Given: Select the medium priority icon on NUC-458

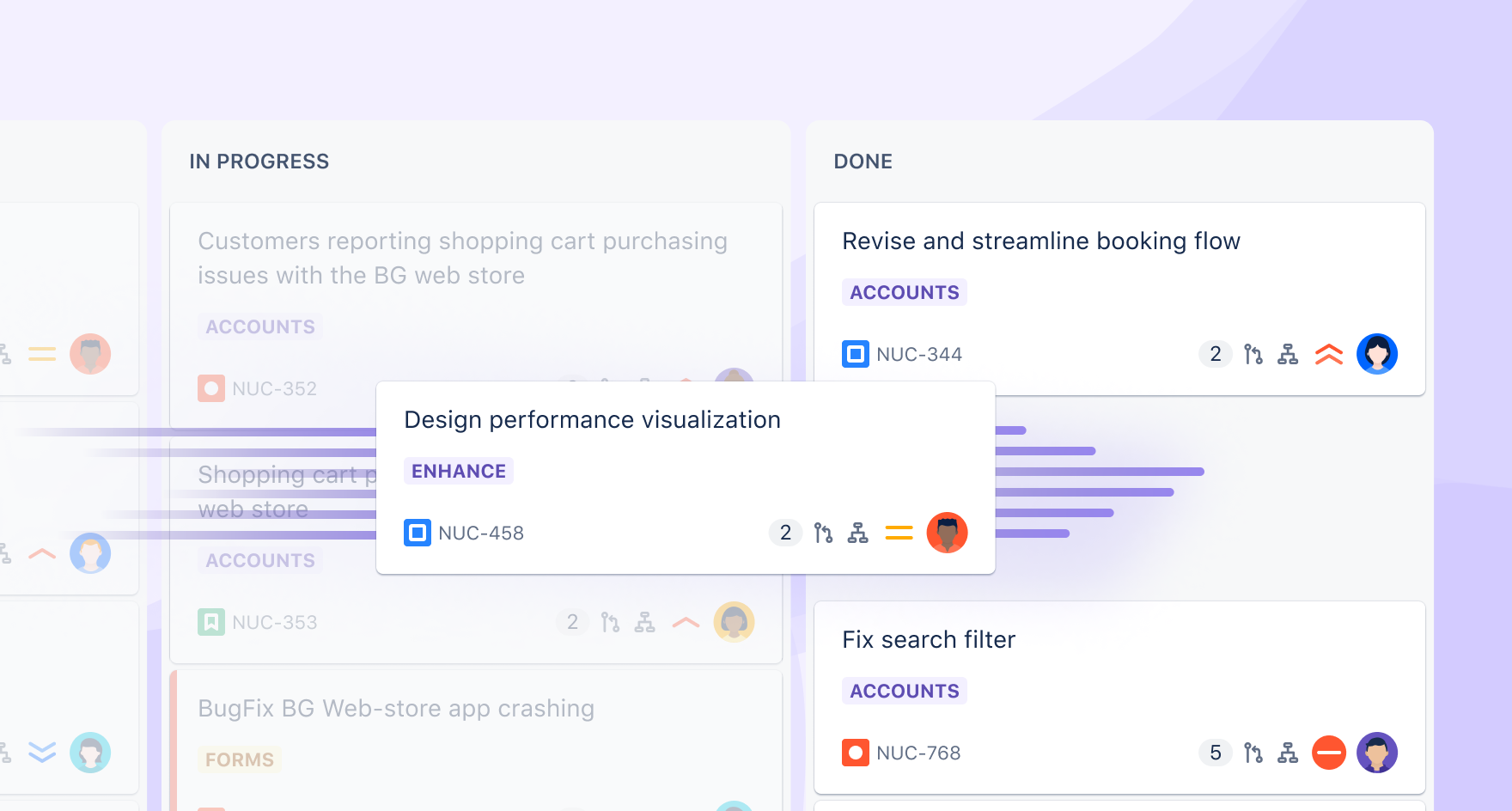Looking at the screenshot, I should [899, 533].
